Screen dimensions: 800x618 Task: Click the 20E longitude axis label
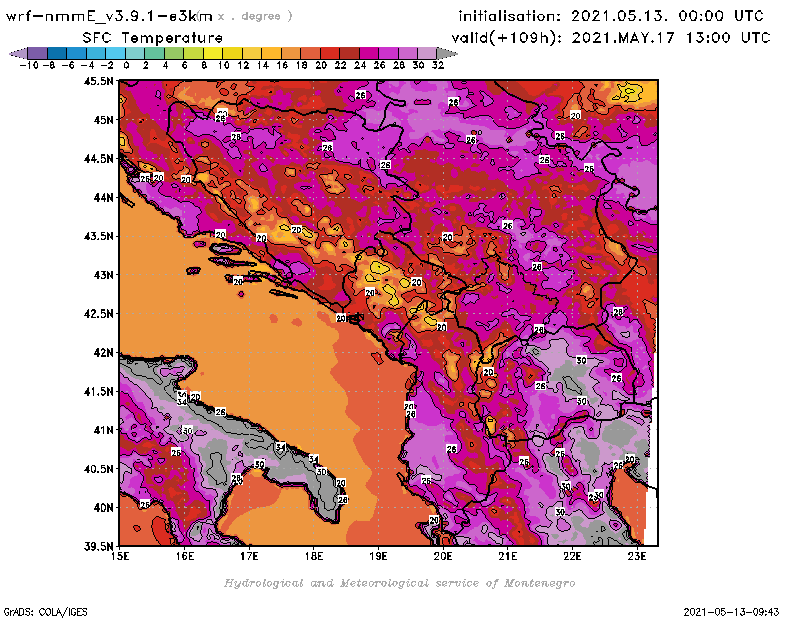443,556
